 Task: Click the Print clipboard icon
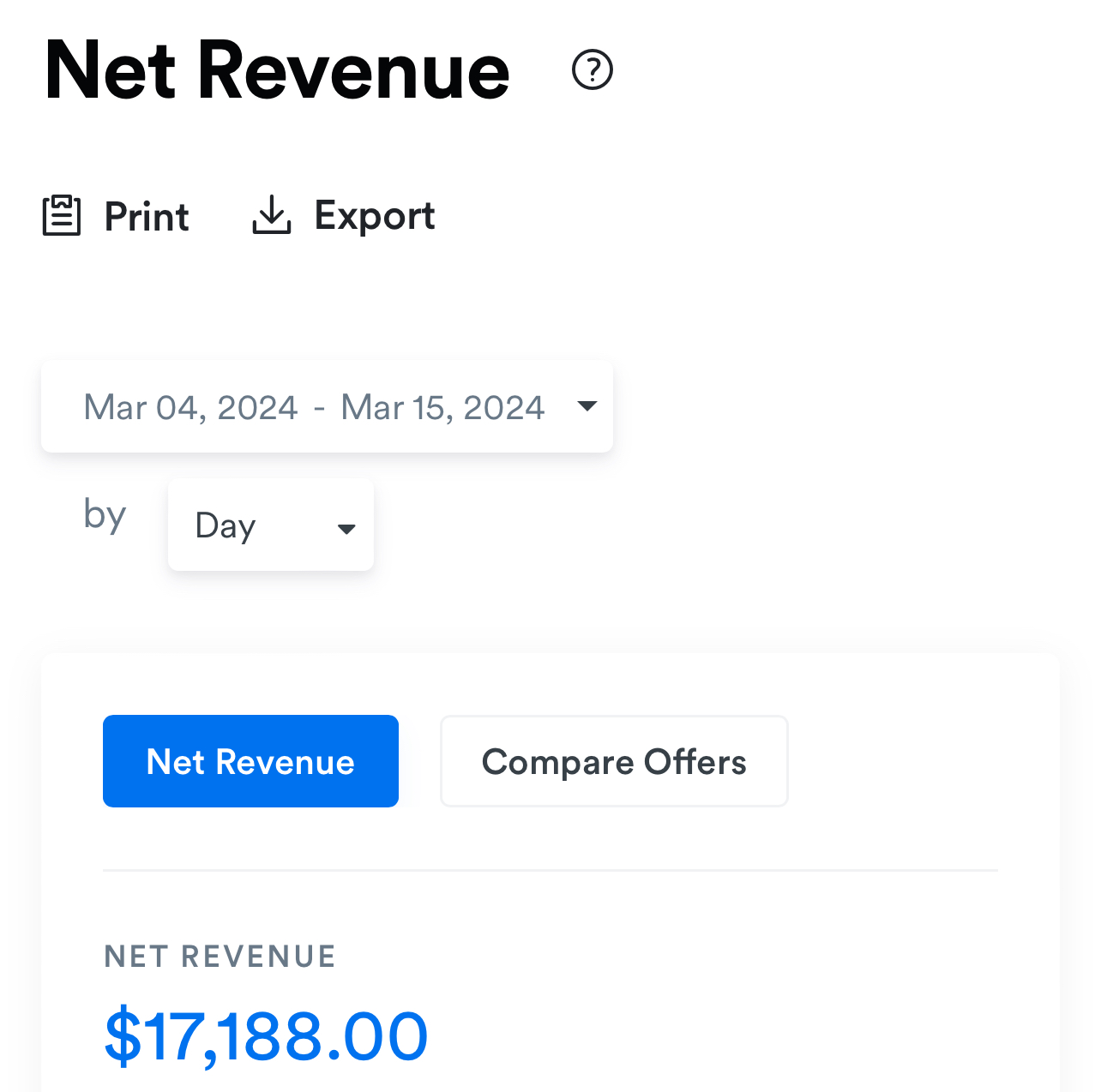click(x=62, y=215)
